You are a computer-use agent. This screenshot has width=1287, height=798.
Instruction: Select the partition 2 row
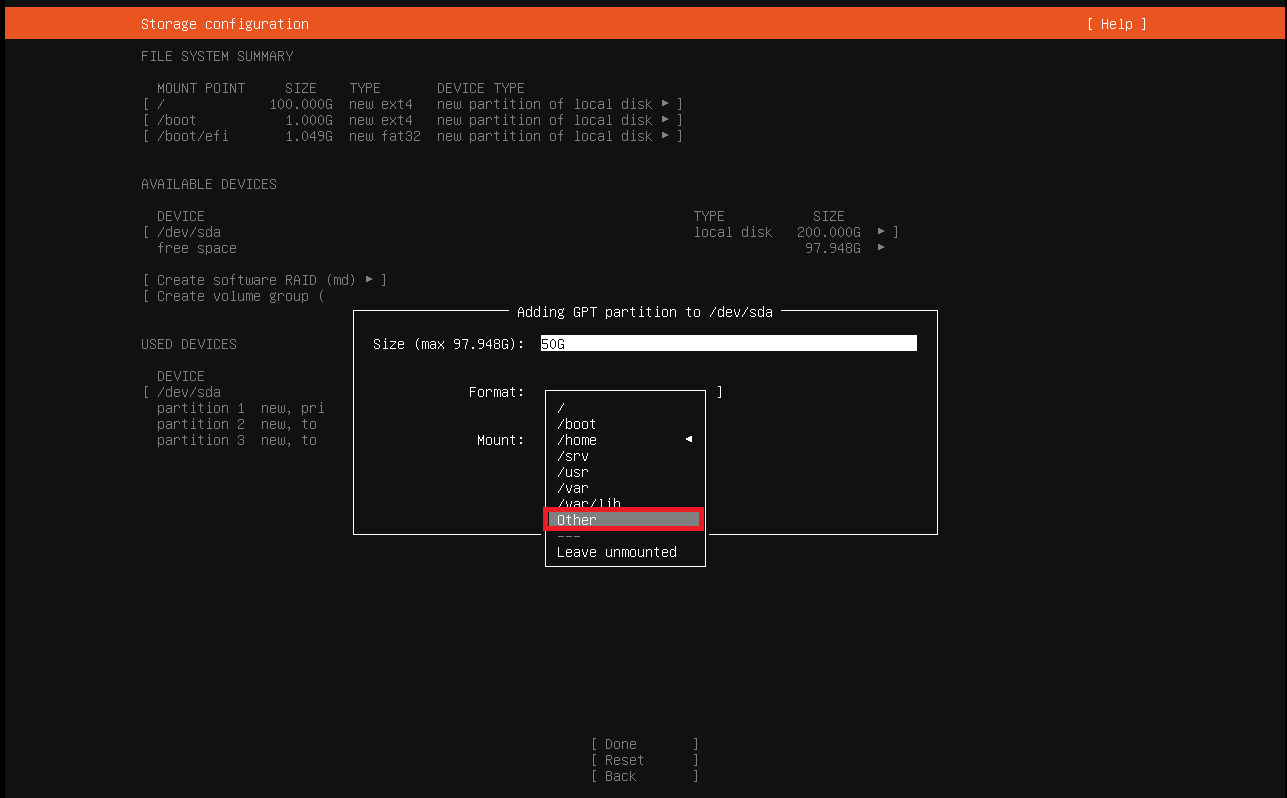pyautogui.click(x=237, y=424)
